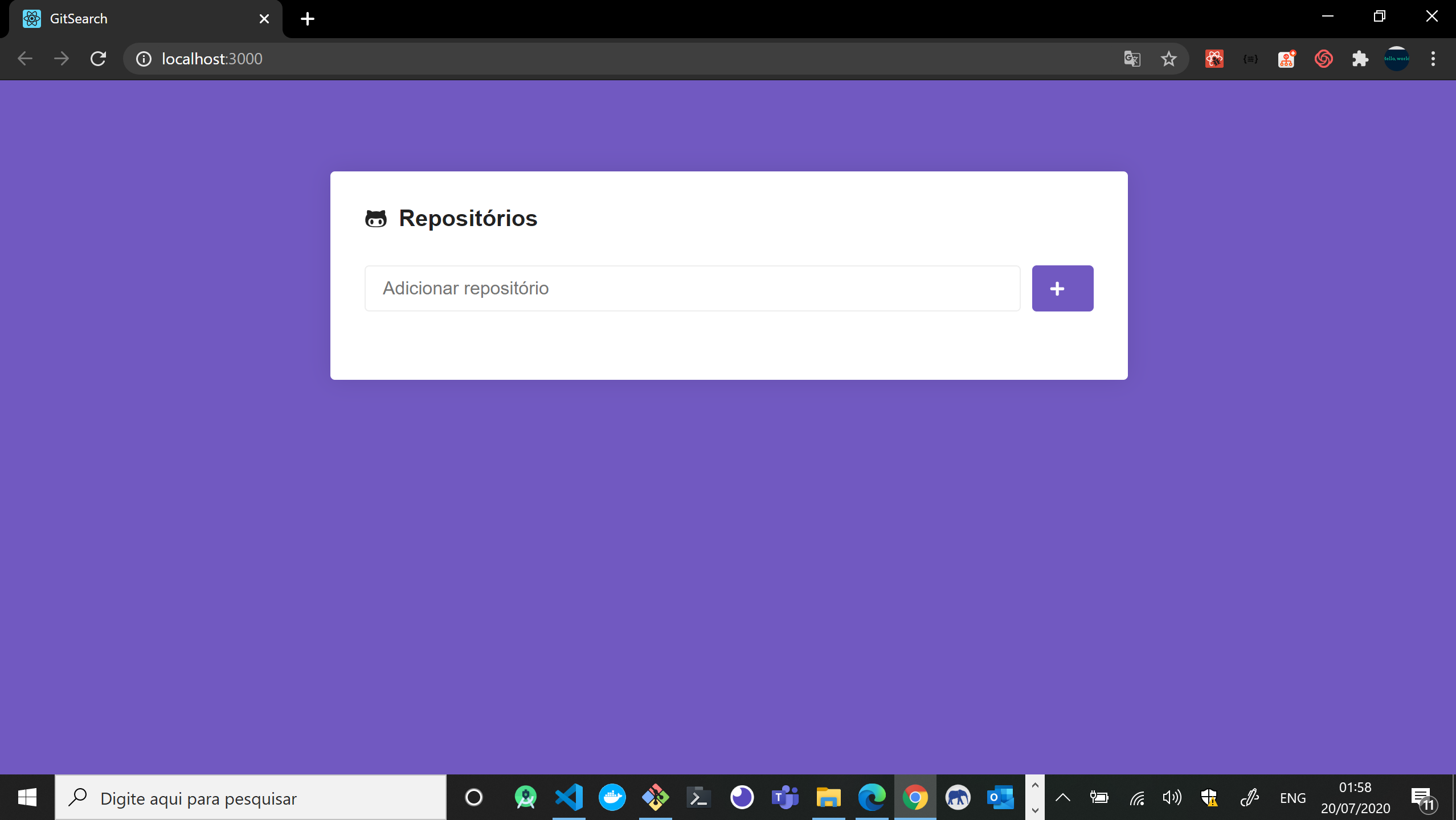Open Docker Desktop from the taskbar
Image resolution: width=1456 pixels, height=820 pixels.
coord(612,797)
